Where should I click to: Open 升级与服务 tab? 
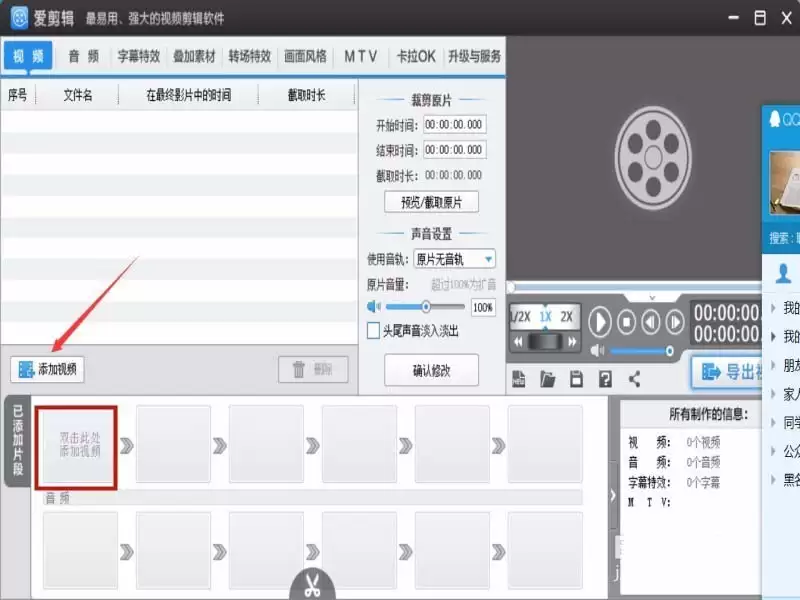tap(474, 56)
